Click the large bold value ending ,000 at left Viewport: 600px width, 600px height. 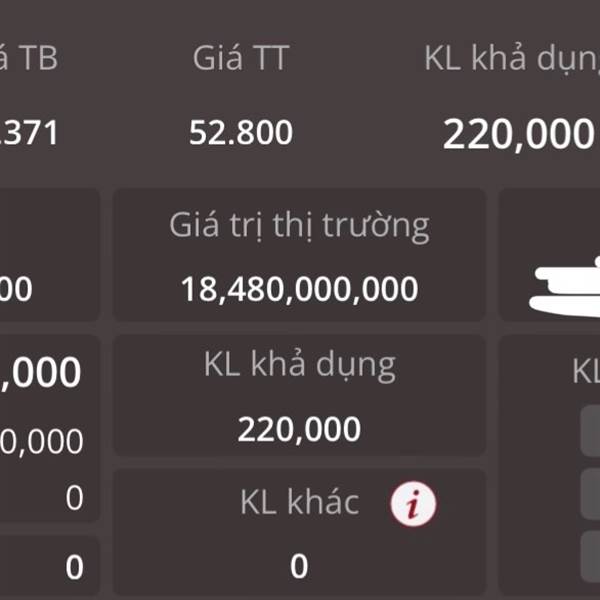click(x=40, y=372)
